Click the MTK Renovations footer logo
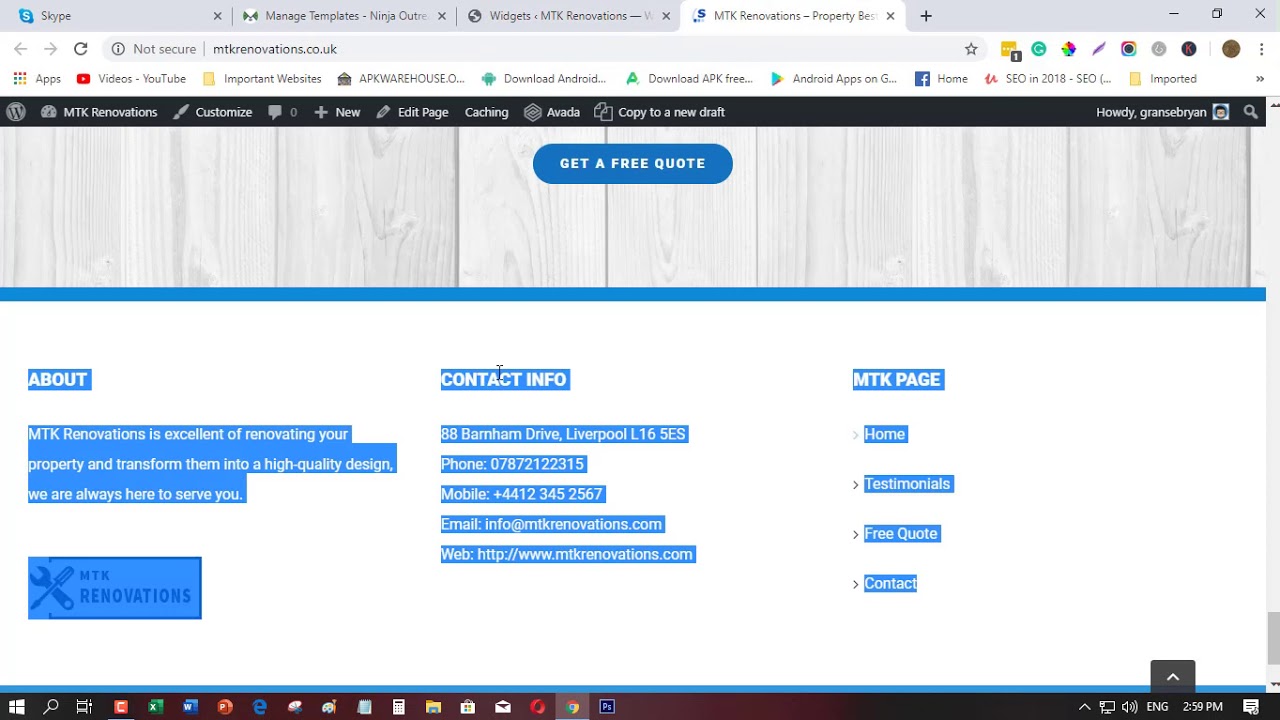The height and width of the screenshot is (720, 1280). click(115, 588)
